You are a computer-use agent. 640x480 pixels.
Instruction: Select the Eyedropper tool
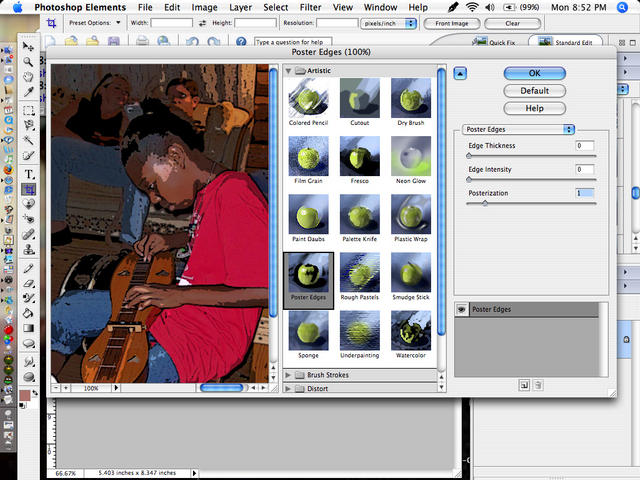coord(28,92)
